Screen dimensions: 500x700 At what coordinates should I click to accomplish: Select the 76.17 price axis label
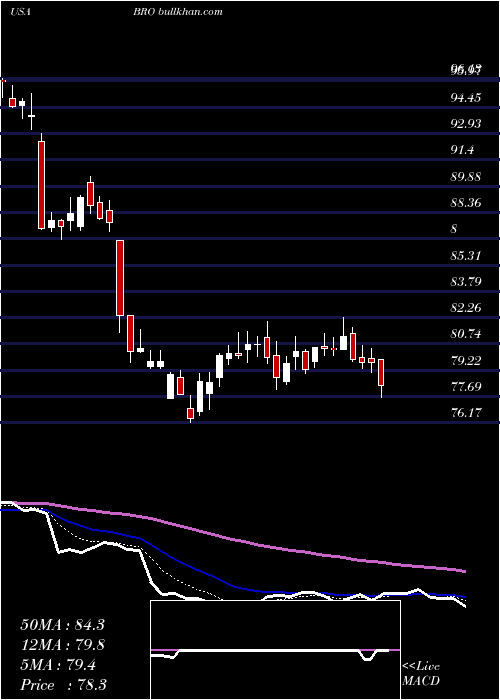point(466,412)
